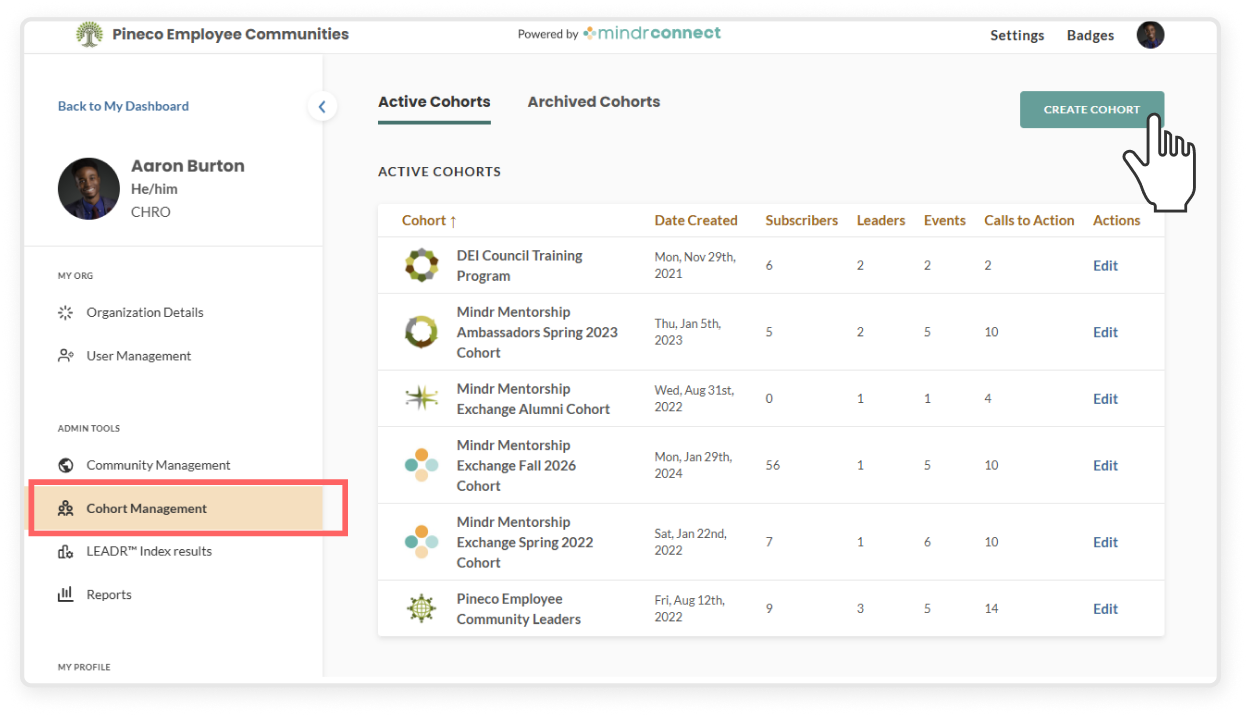Click Exchange Alumni Cohort star icon
1247x717 pixels.
click(x=421, y=398)
